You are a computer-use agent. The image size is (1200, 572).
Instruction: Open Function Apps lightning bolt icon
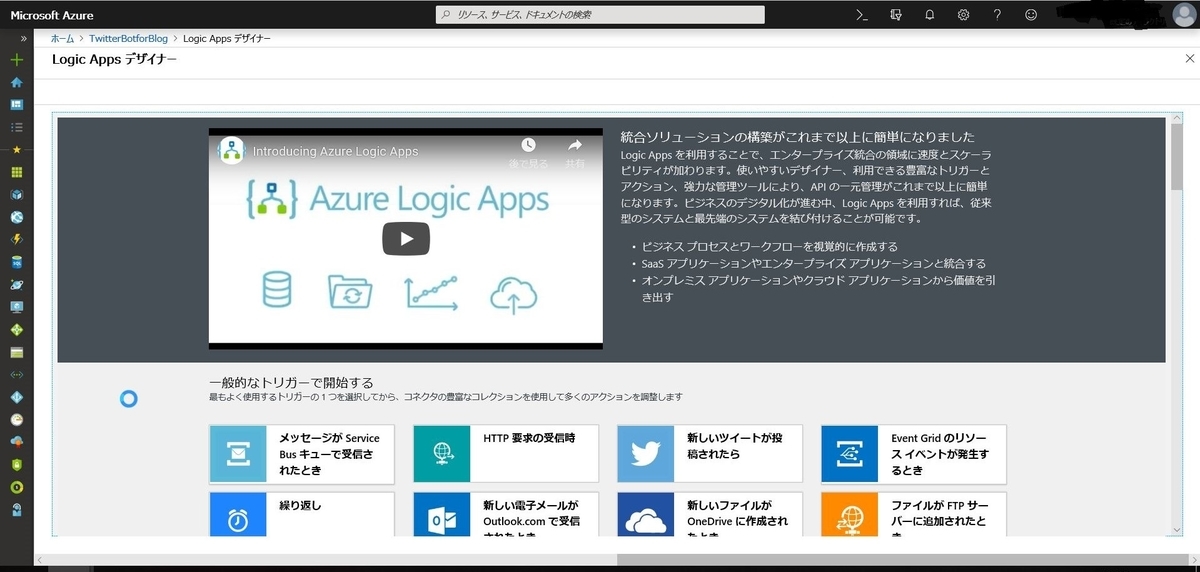tap(16, 239)
